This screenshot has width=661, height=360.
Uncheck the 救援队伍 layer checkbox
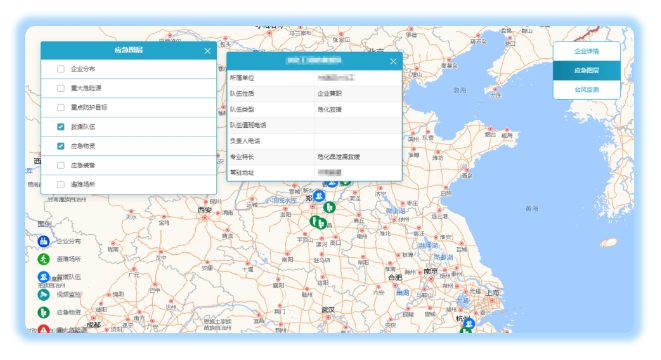(61, 126)
